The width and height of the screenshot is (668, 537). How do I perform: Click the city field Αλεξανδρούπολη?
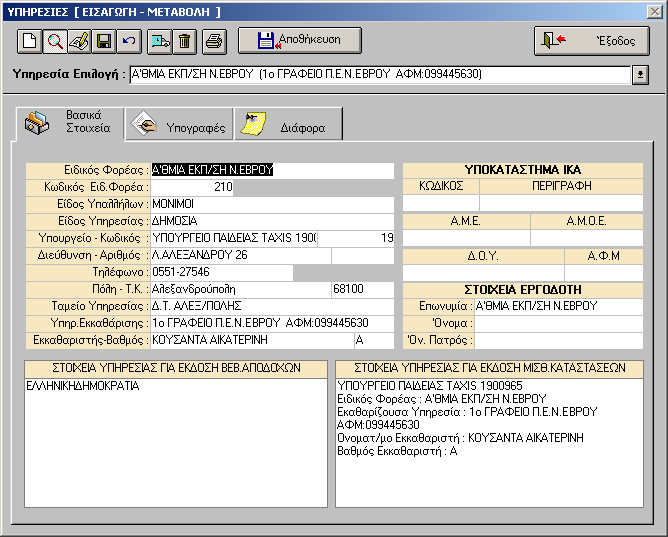click(x=241, y=290)
